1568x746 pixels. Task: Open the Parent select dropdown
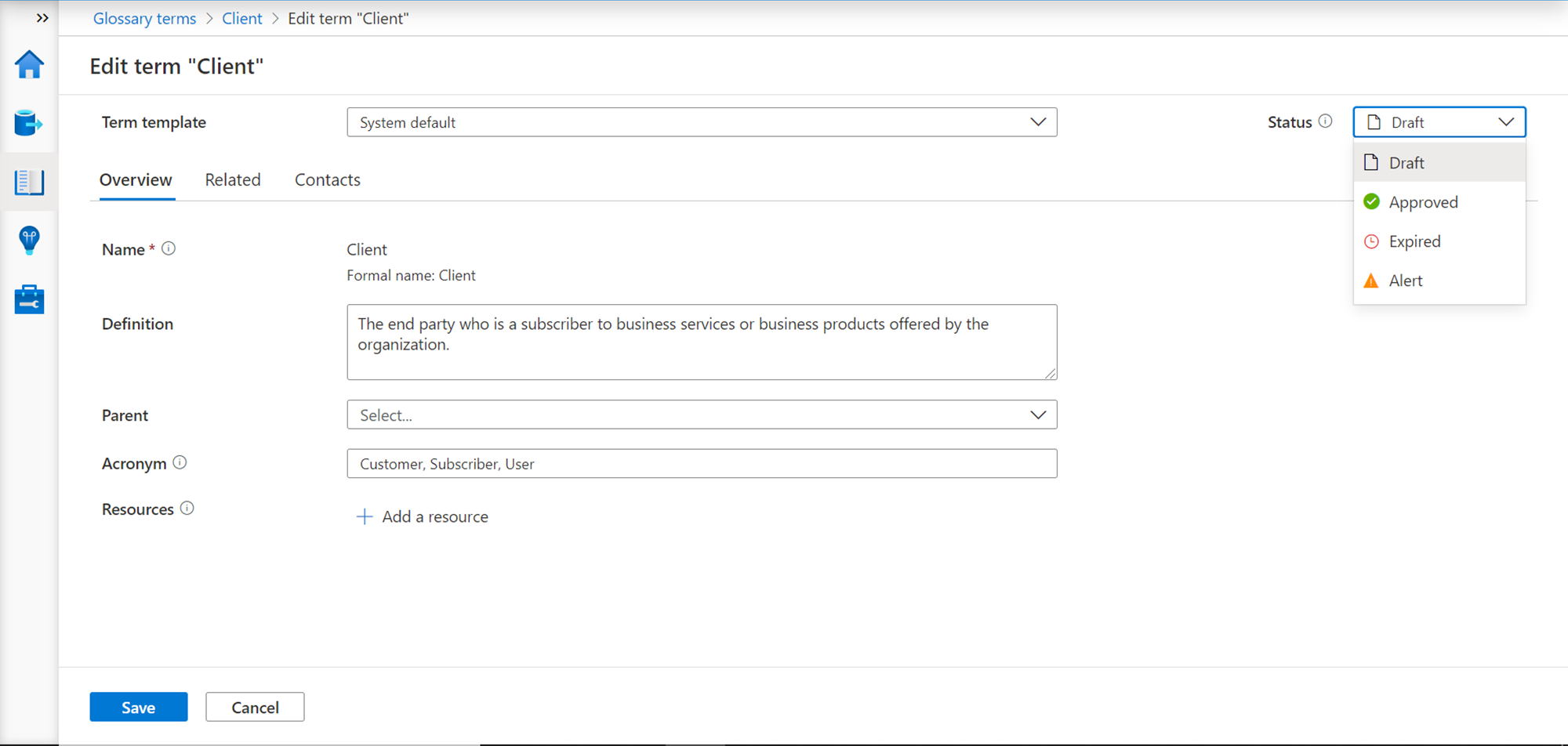coord(702,415)
